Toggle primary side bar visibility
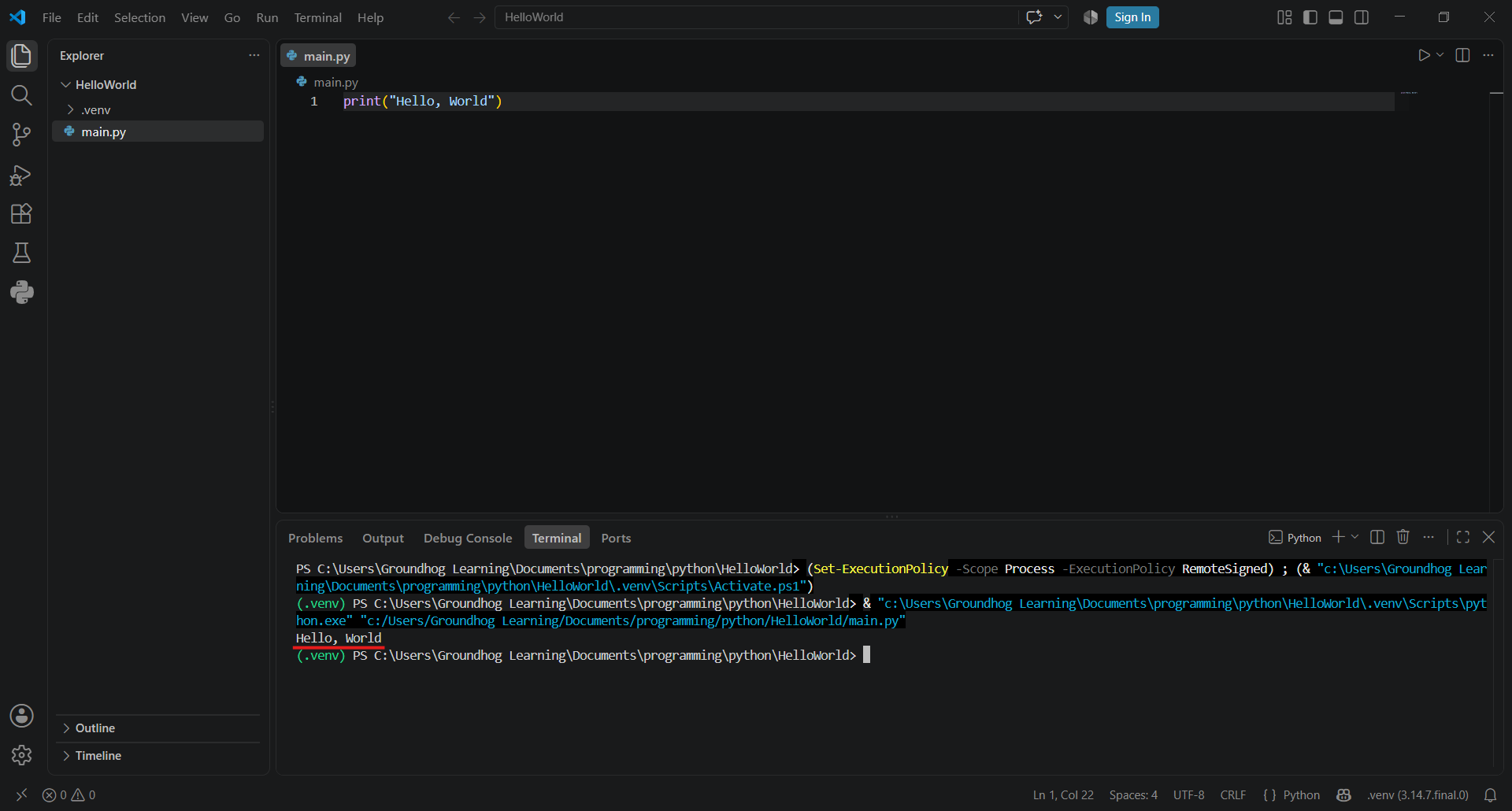This screenshot has height=811, width=1512. [1310, 17]
